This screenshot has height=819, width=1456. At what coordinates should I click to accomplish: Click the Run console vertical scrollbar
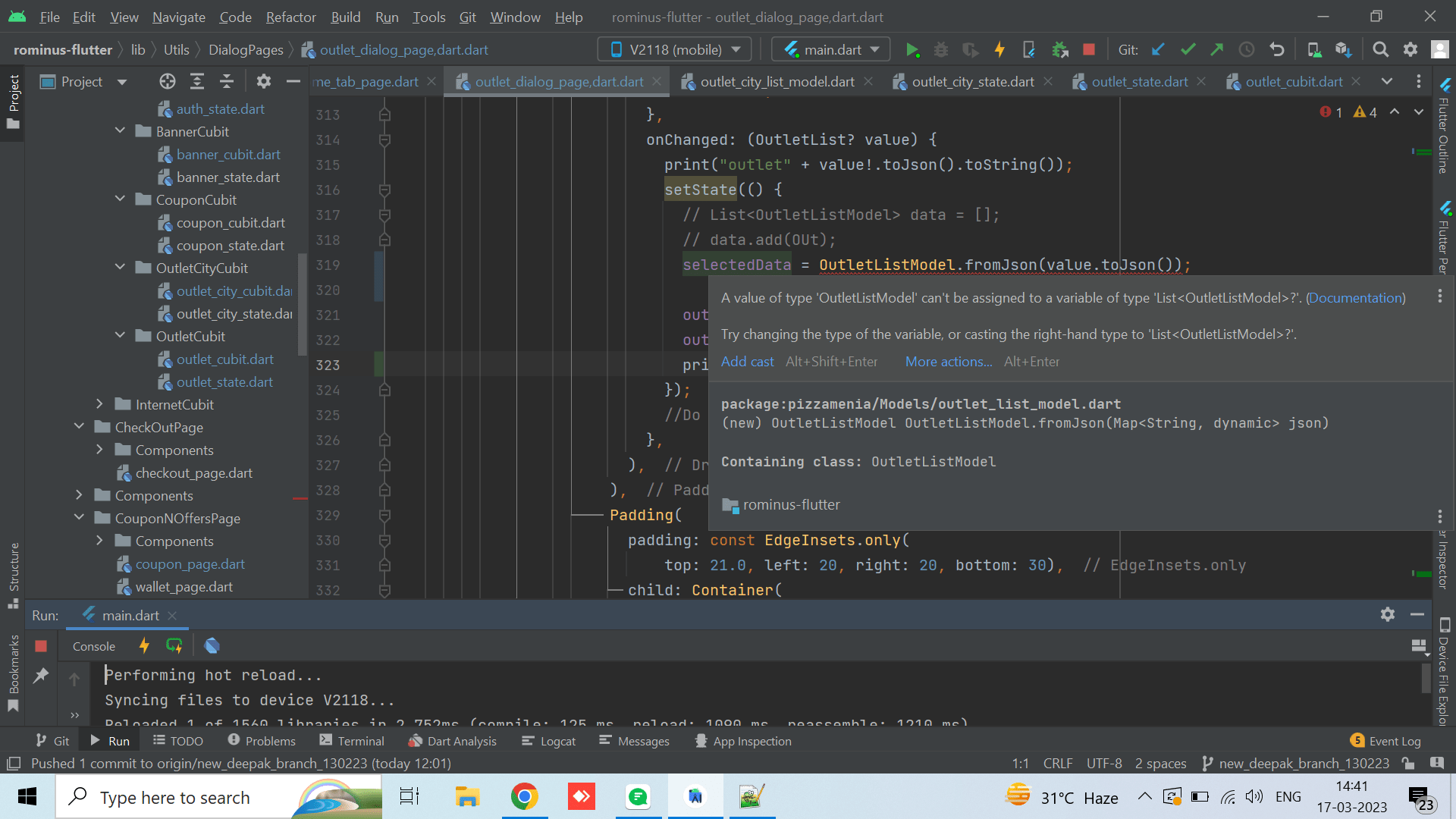[1426, 679]
